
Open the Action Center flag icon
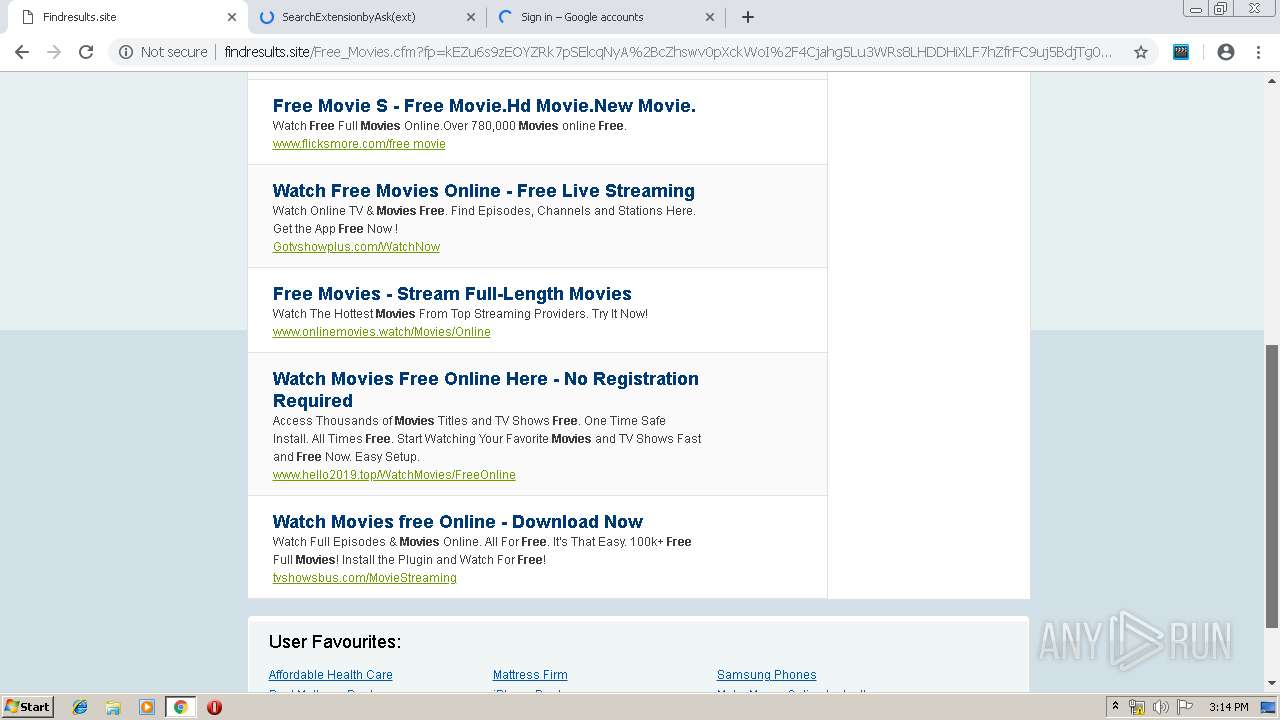coord(1185,707)
